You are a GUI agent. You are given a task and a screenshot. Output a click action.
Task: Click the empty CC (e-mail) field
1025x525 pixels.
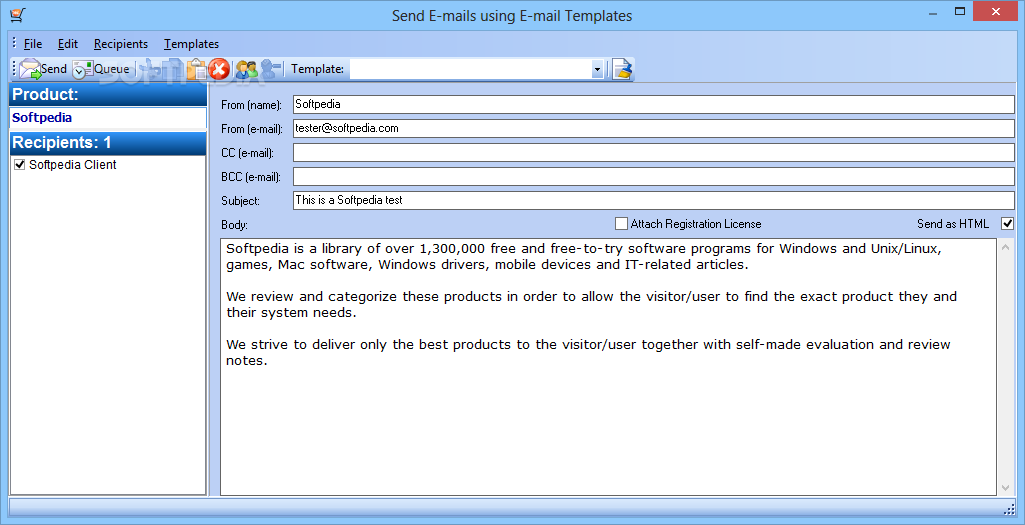click(x=654, y=152)
